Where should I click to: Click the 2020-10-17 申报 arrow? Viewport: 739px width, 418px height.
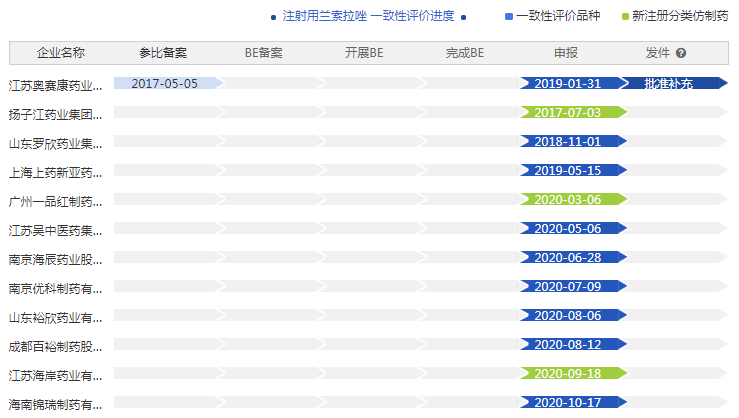574,402
